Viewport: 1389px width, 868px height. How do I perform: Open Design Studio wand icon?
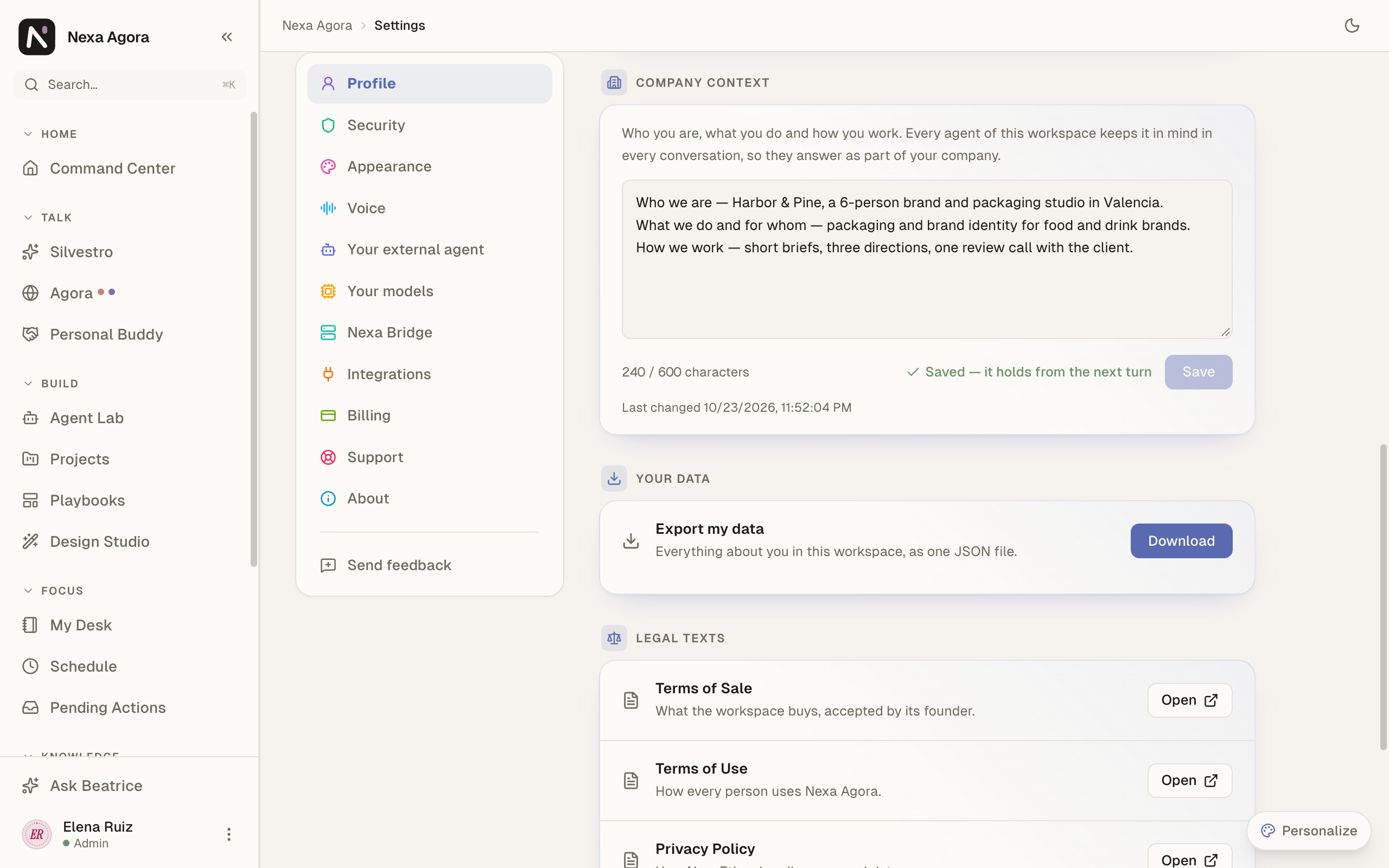tap(30, 541)
